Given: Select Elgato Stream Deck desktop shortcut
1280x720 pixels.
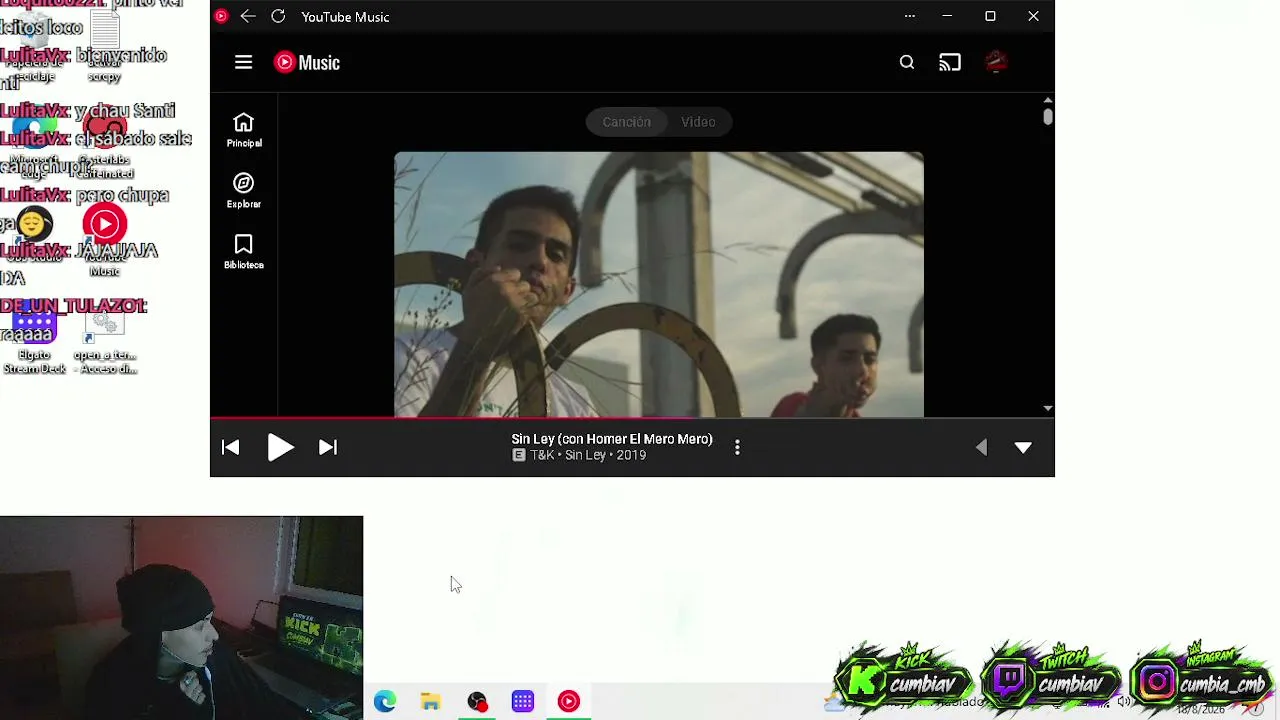Looking at the screenshot, I should point(34,342).
